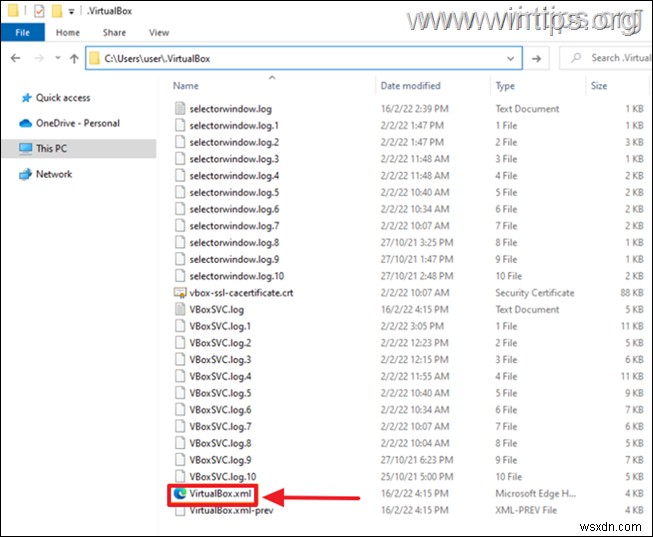
Task: Sort by Size column header
Action: point(599,86)
